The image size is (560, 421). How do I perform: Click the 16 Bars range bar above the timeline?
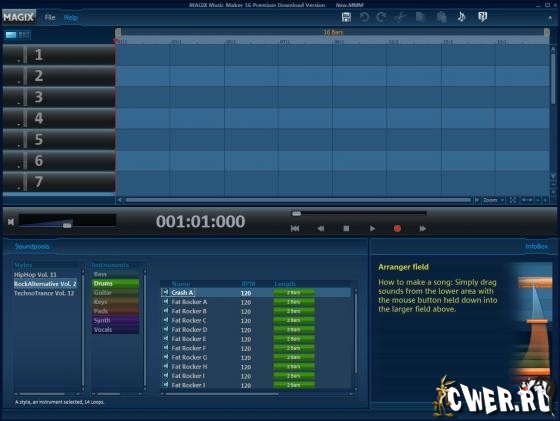pos(332,32)
